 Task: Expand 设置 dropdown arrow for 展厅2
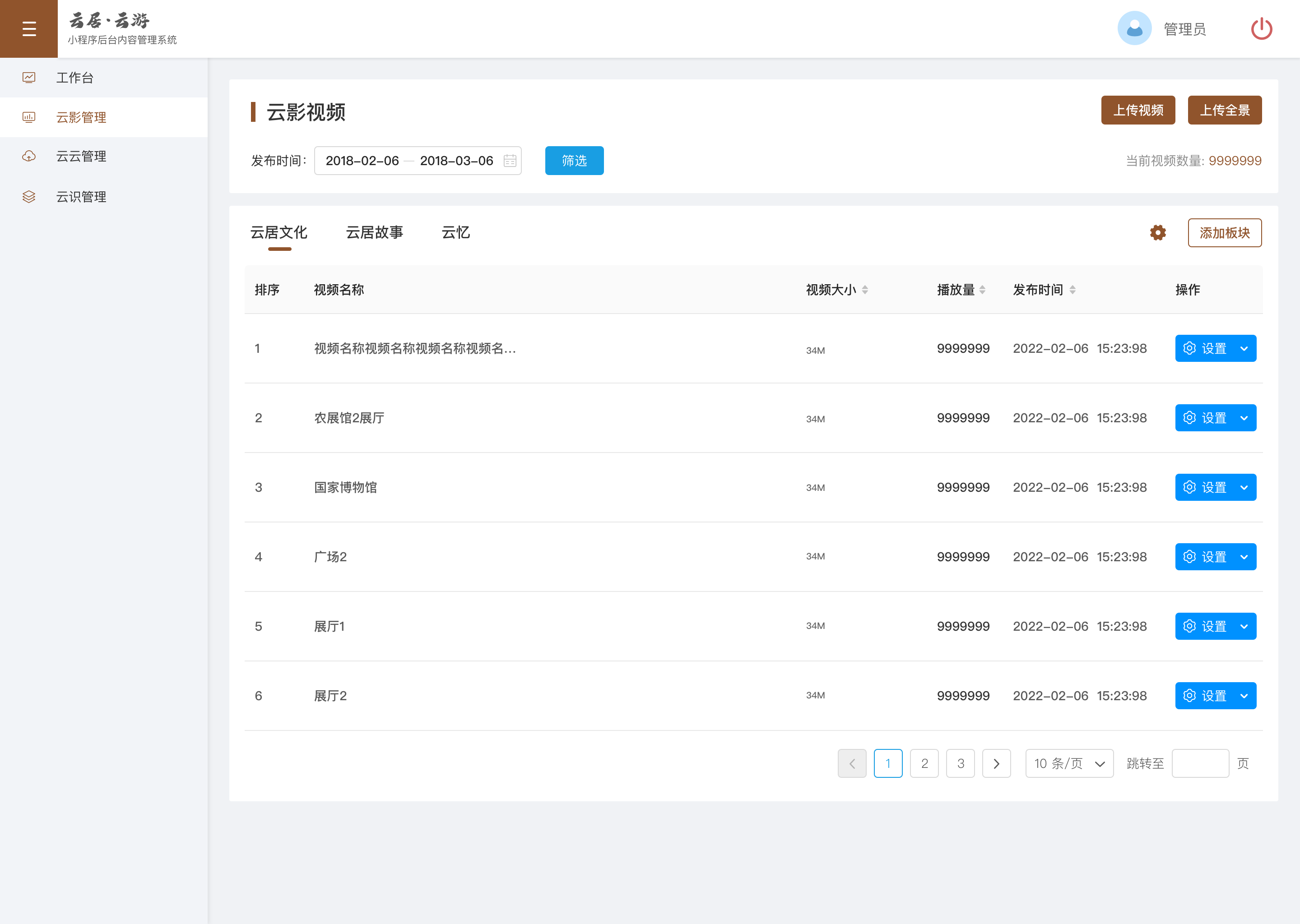tap(1244, 696)
